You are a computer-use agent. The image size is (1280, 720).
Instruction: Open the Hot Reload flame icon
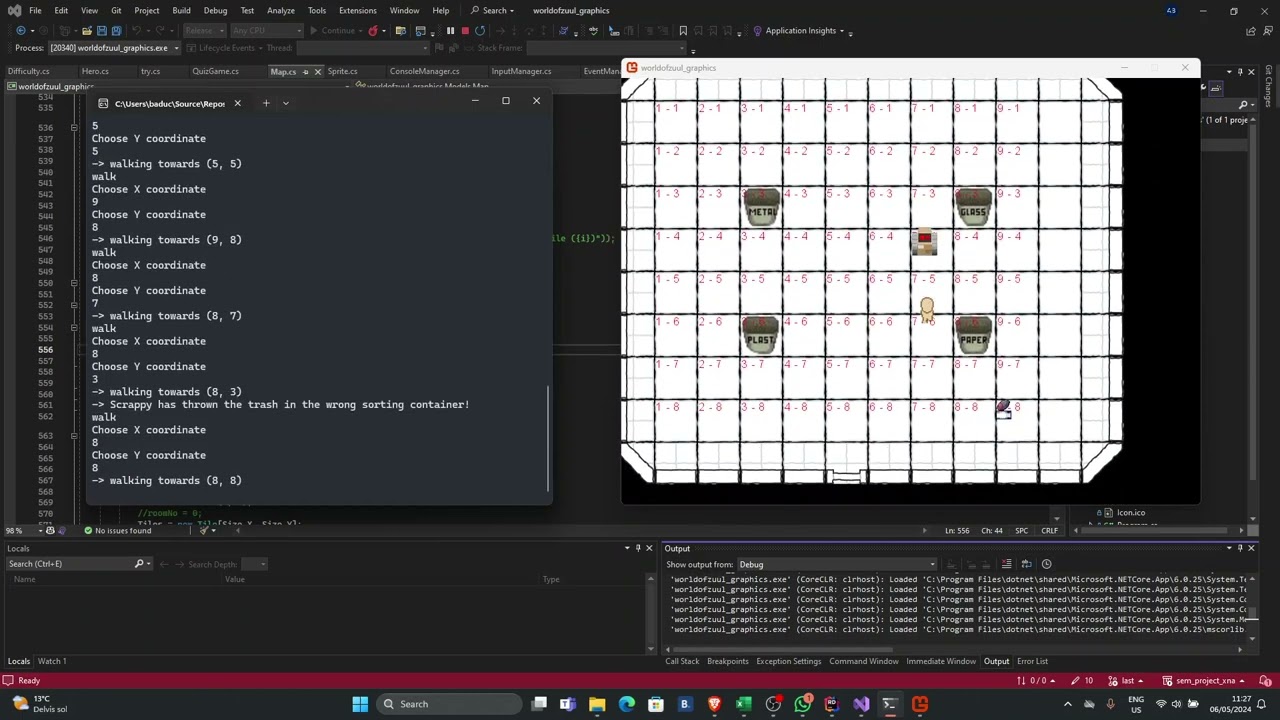pos(373,31)
